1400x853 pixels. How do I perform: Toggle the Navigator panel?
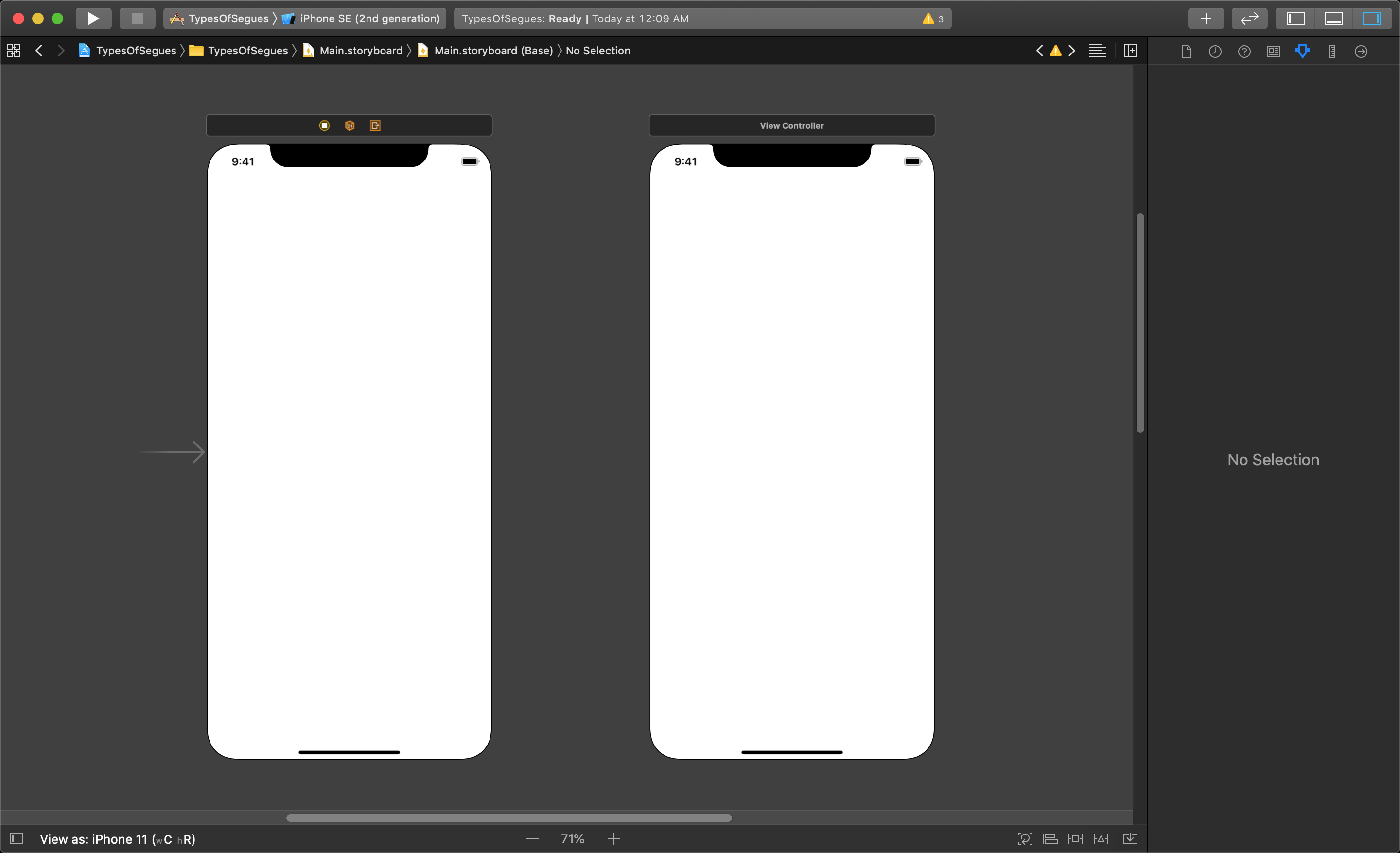click(x=1296, y=18)
